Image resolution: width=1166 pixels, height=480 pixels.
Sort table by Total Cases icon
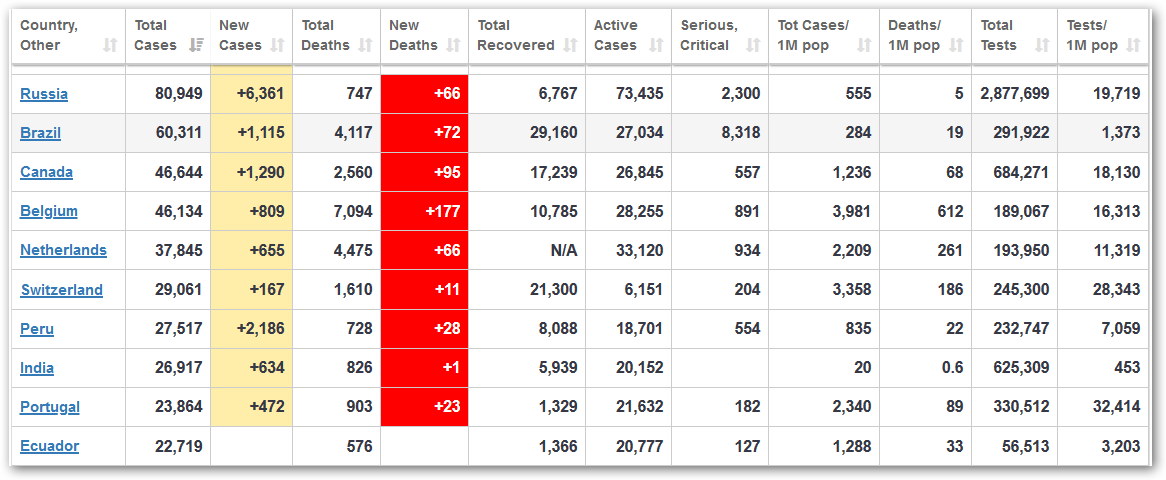[x=197, y=46]
